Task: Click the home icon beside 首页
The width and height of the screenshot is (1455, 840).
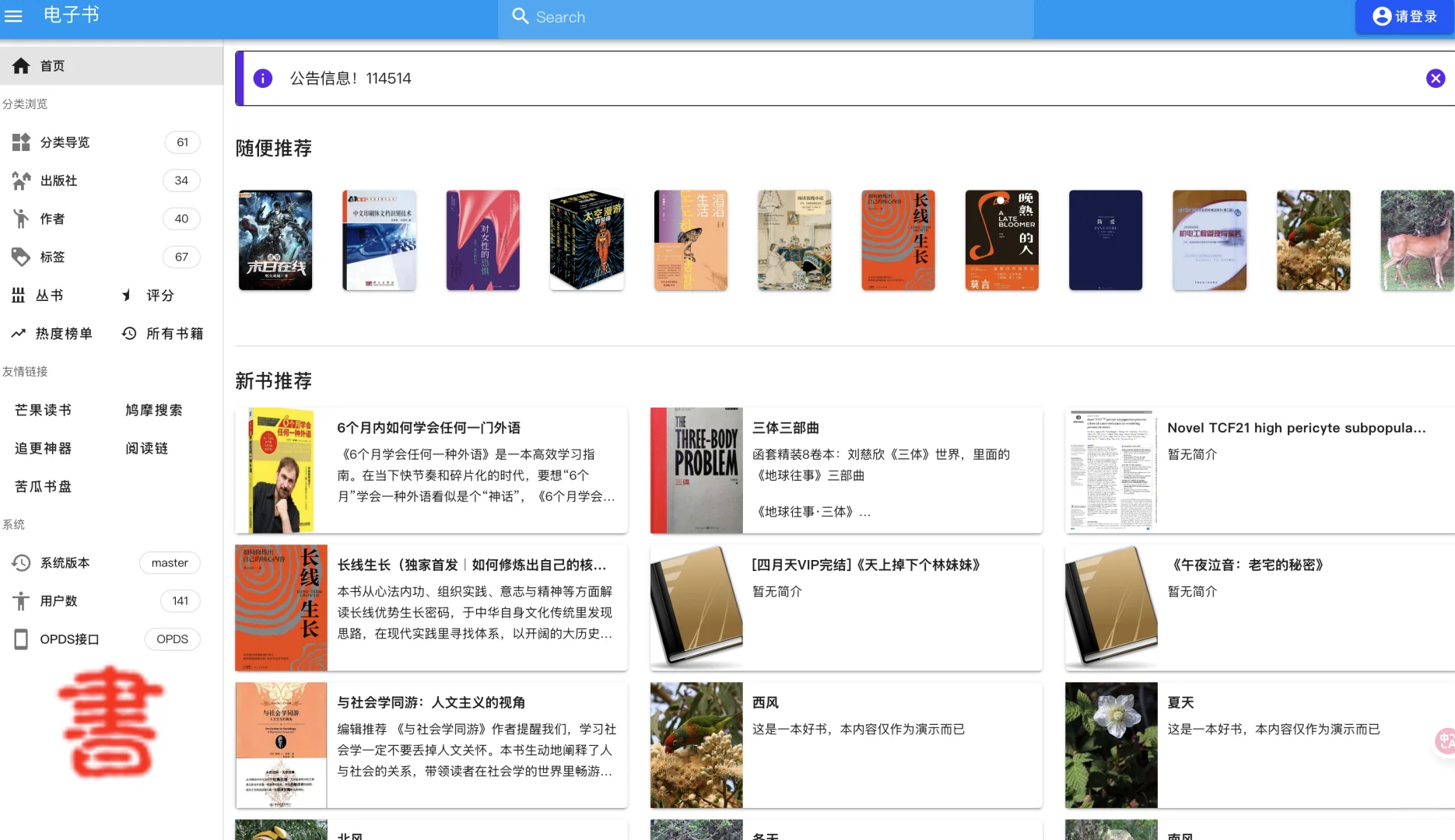Action: pyautogui.click(x=21, y=66)
